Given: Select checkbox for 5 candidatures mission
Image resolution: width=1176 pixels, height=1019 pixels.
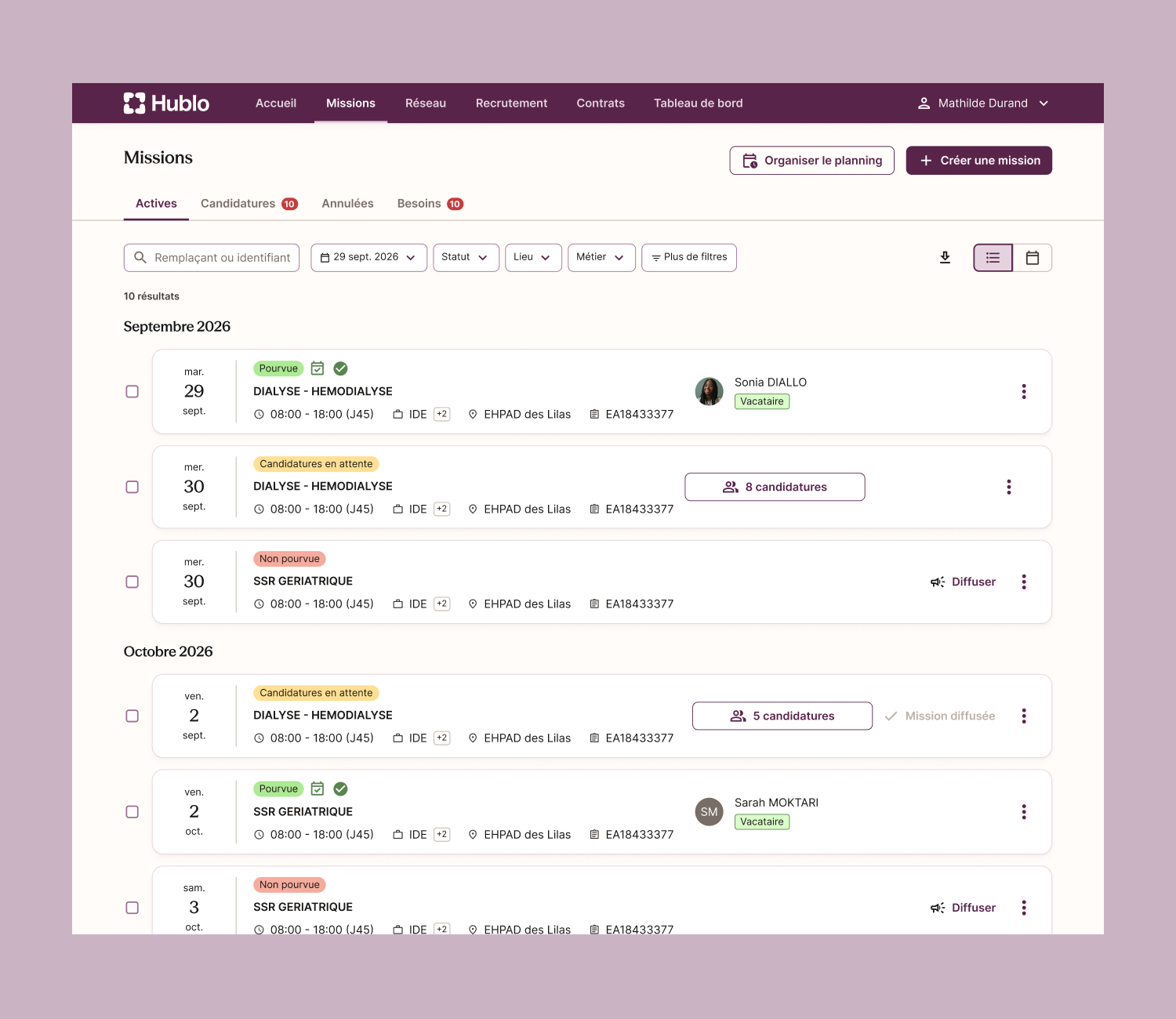Looking at the screenshot, I should coord(132,716).
